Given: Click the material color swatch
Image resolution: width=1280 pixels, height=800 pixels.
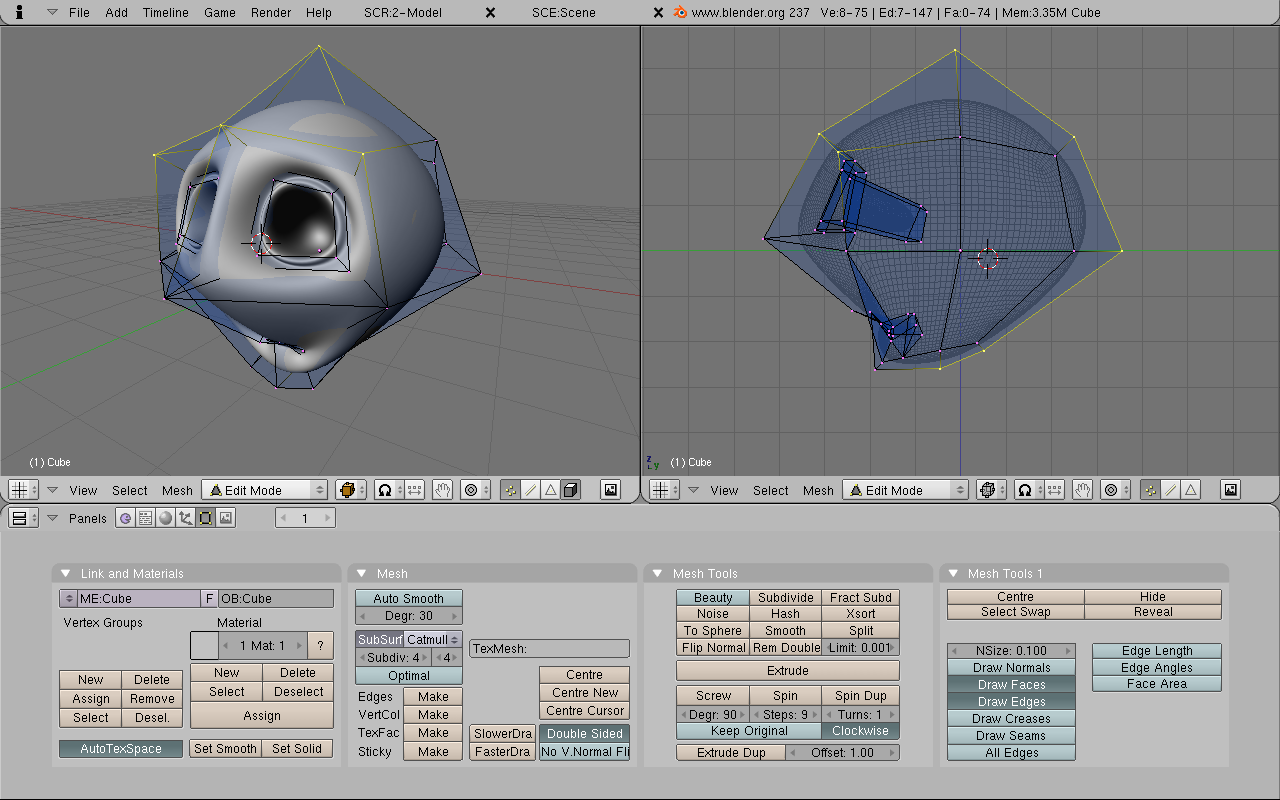Looking at the screenshot, I should pyautogui.click(x=204, y=645).
